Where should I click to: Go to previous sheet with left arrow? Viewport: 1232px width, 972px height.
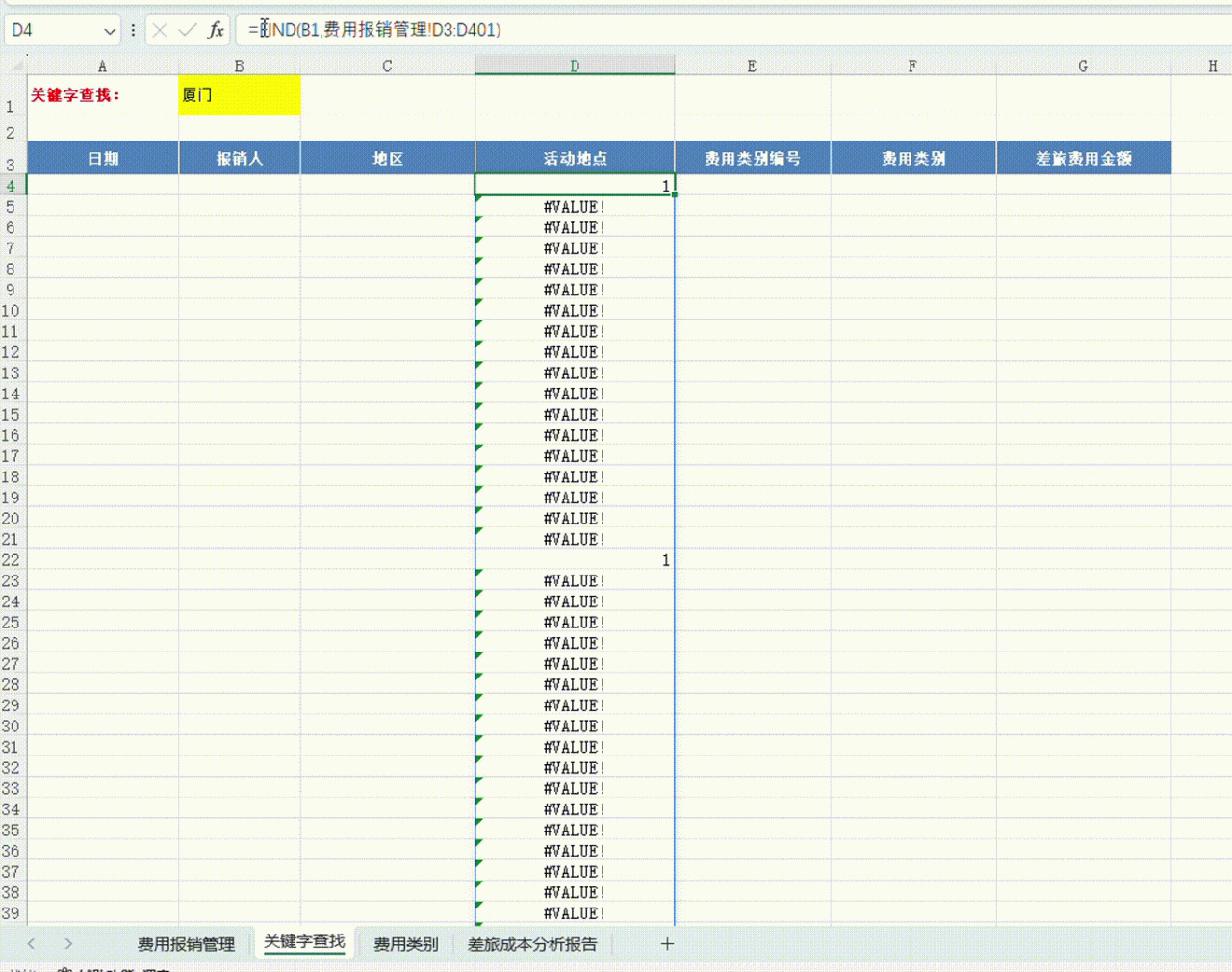(31, 944)
